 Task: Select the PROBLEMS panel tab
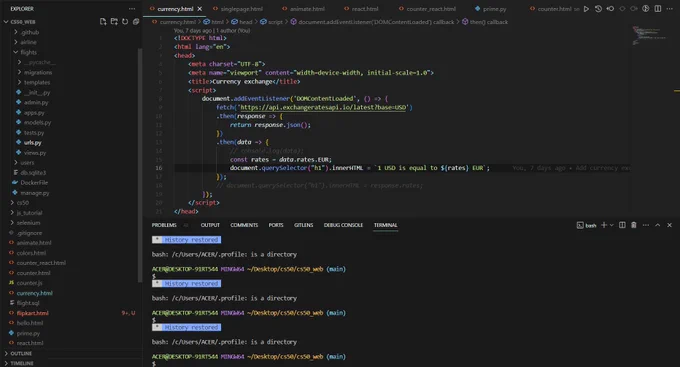[x=164, y=225]
